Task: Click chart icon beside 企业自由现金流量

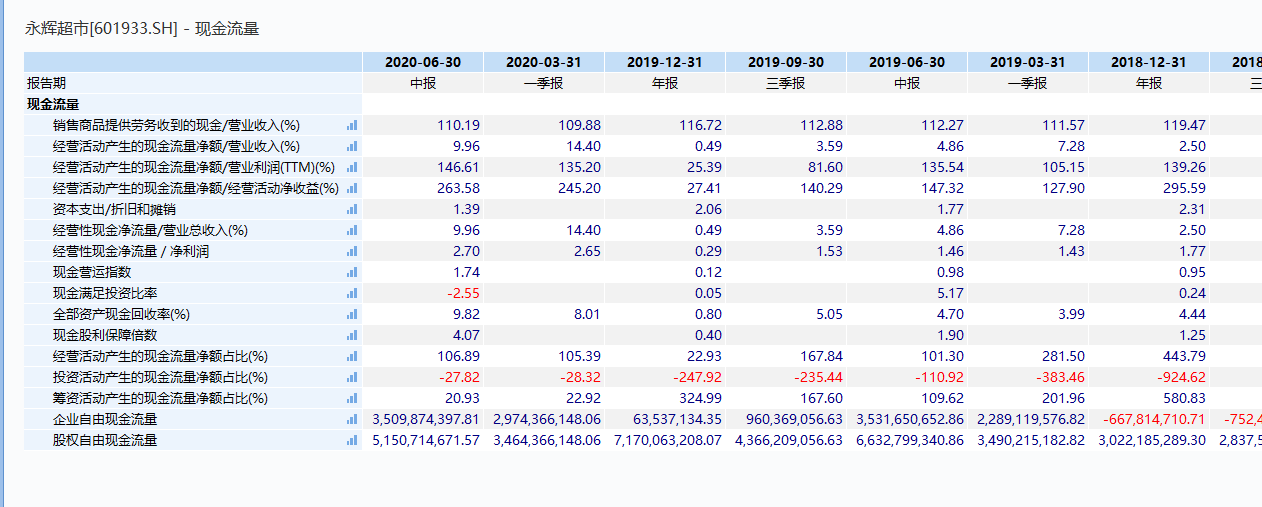Action: [352, 419]
